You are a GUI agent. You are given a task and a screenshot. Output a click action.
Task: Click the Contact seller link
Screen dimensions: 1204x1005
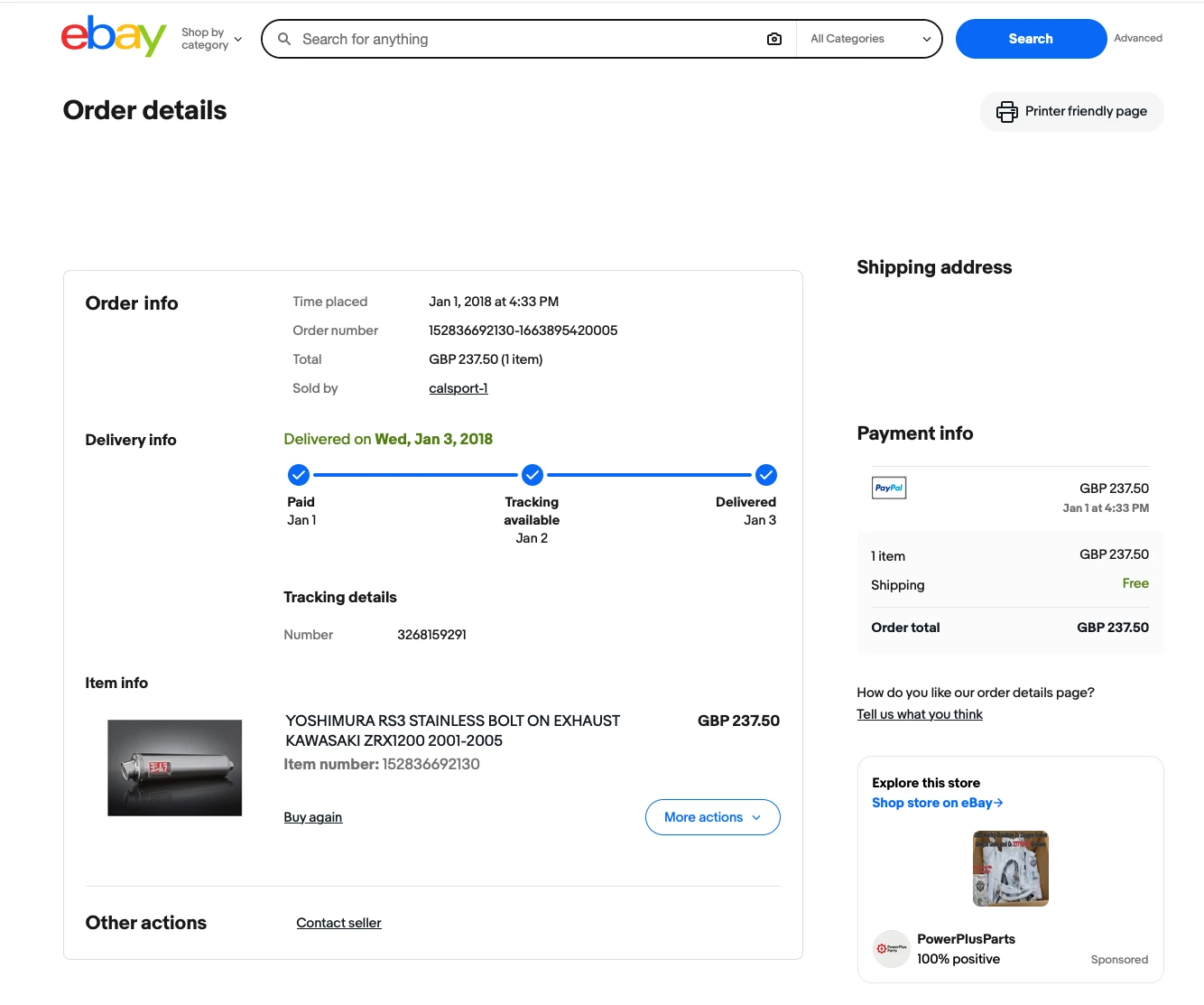[339, 923]
